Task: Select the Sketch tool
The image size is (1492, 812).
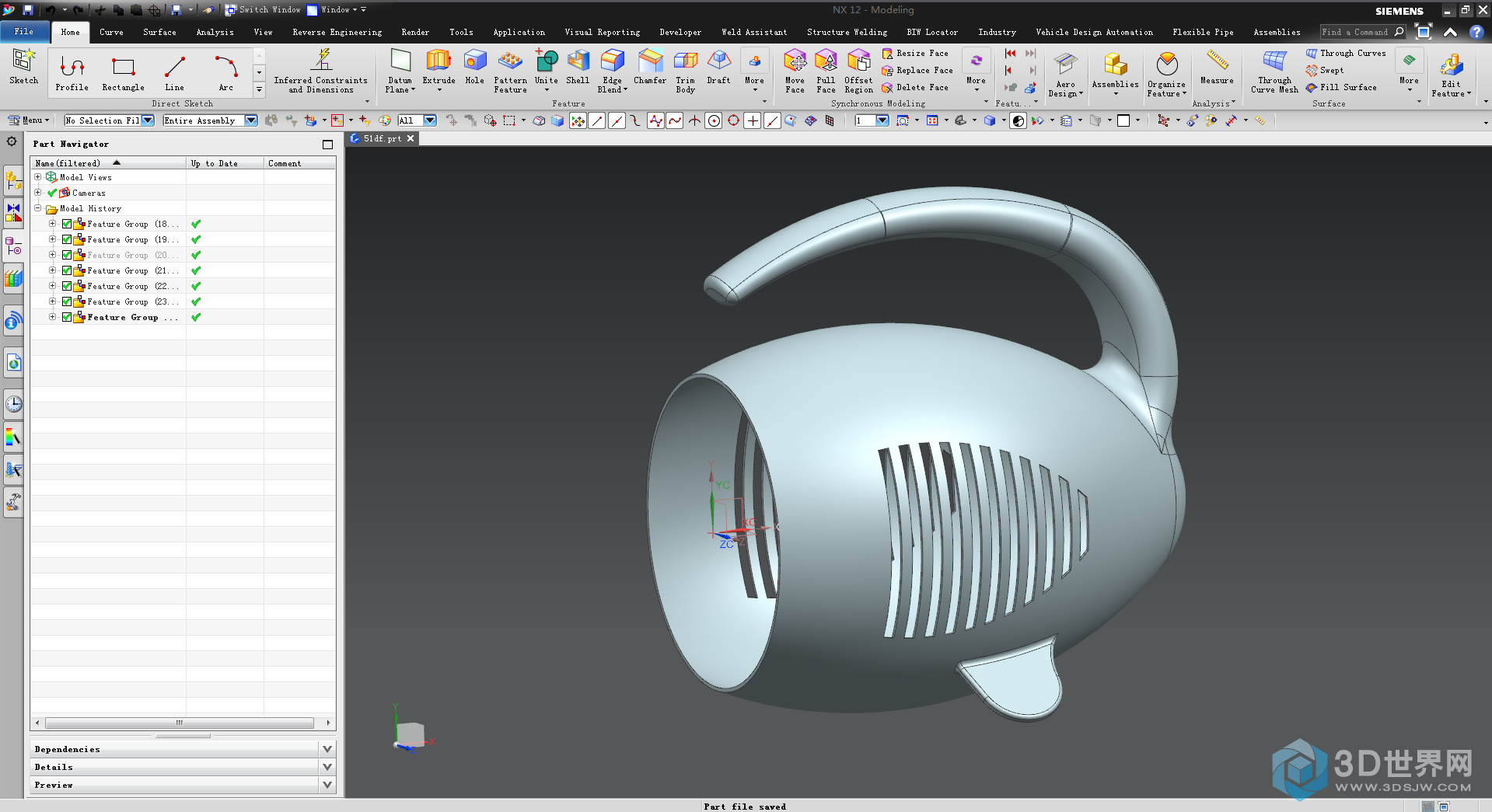Action: tap(23, 67)
